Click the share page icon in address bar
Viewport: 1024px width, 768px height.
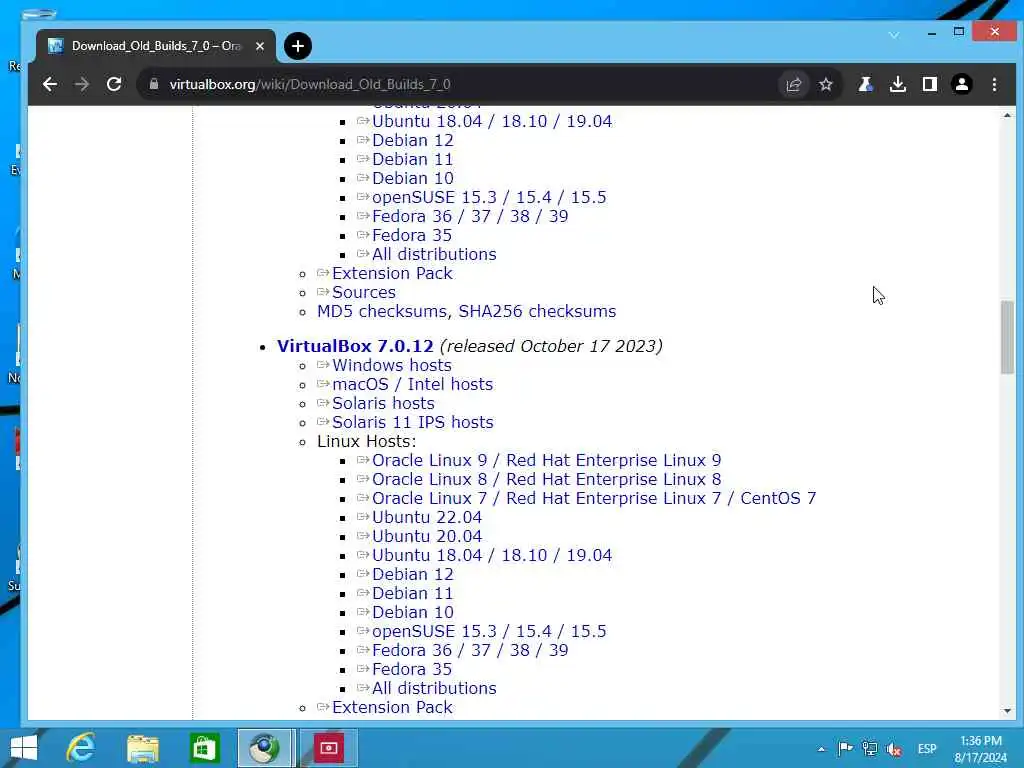pos(793,84)
